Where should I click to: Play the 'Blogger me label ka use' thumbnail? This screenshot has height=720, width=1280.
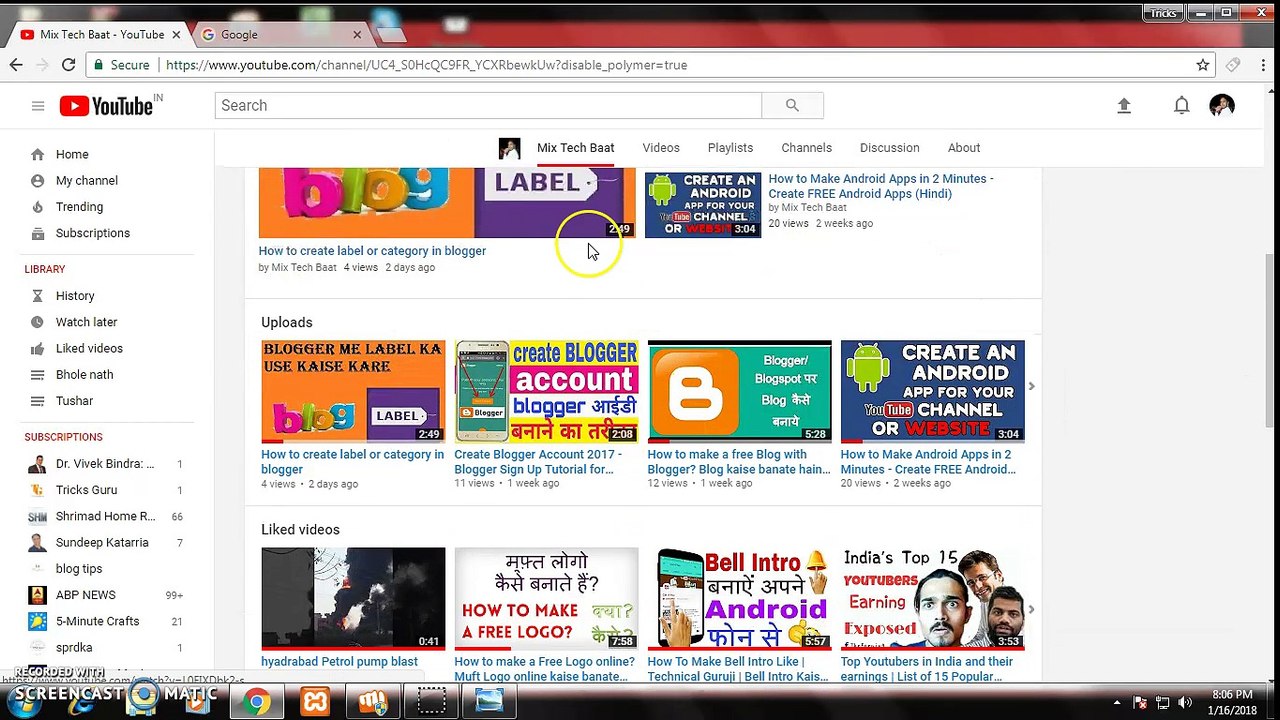[353, 391]
